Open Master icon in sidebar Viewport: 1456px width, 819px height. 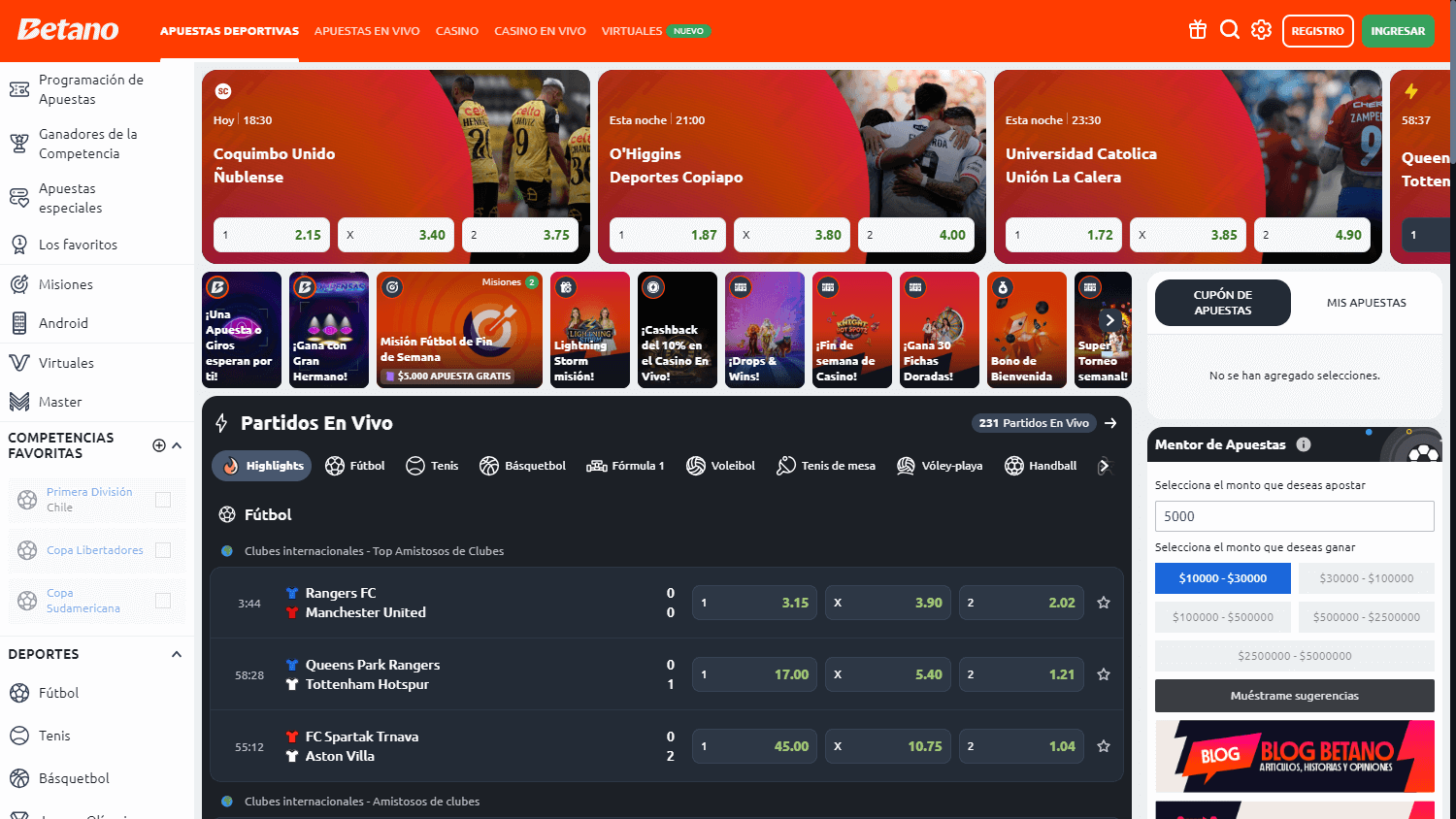(x=19, y=402)
